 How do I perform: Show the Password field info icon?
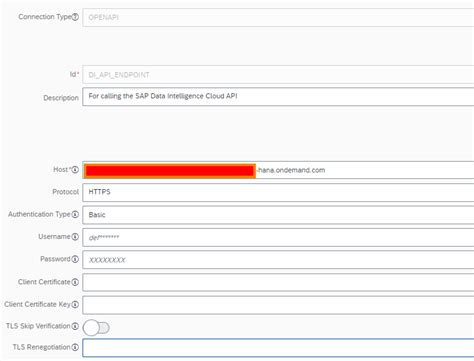(x=75, y=259)
